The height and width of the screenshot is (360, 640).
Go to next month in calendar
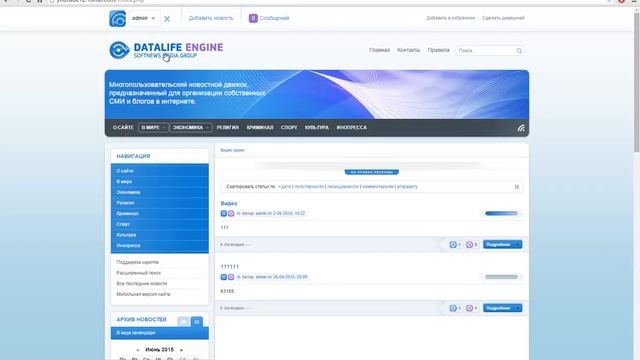[181, 350]
